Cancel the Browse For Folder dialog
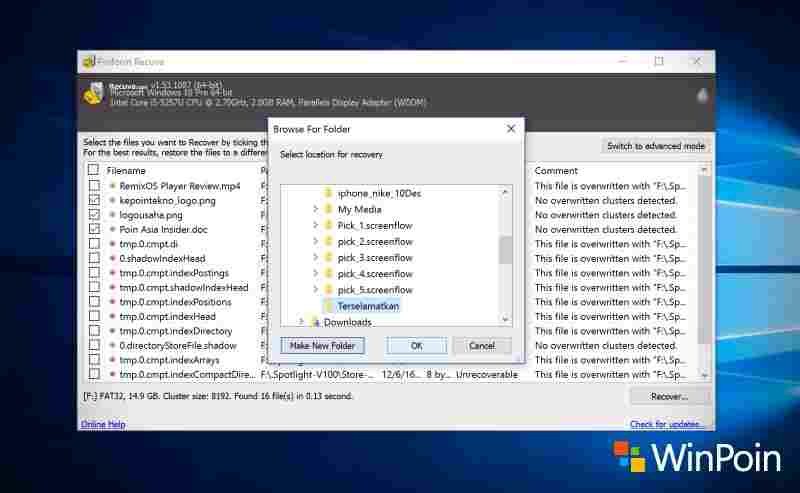The image size is (800, 493). tap(482, 346)
